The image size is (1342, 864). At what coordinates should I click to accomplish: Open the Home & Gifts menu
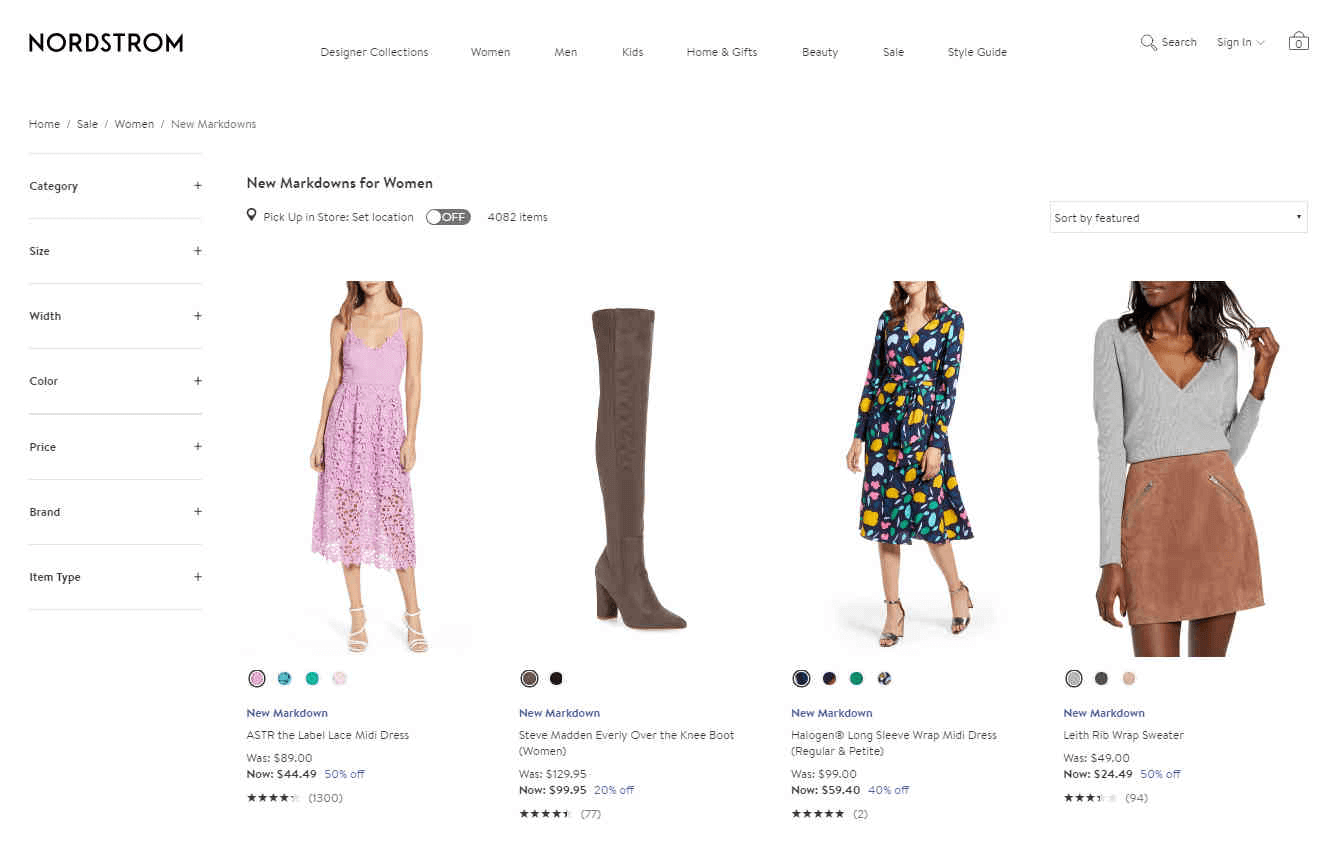click(x=722, y=52)
